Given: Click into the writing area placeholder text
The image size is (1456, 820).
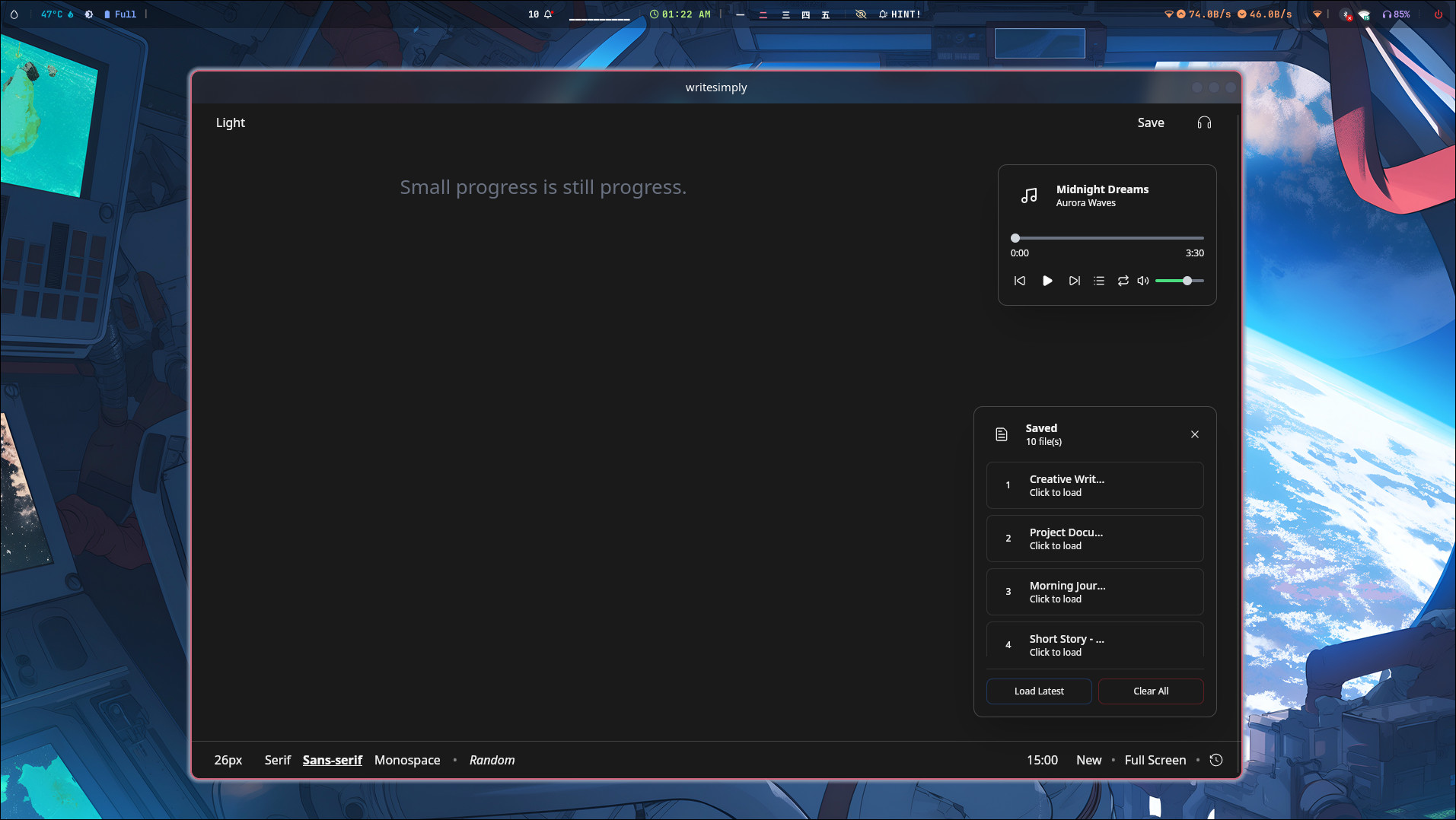Looking at the screenshot, I should (543, 187).
